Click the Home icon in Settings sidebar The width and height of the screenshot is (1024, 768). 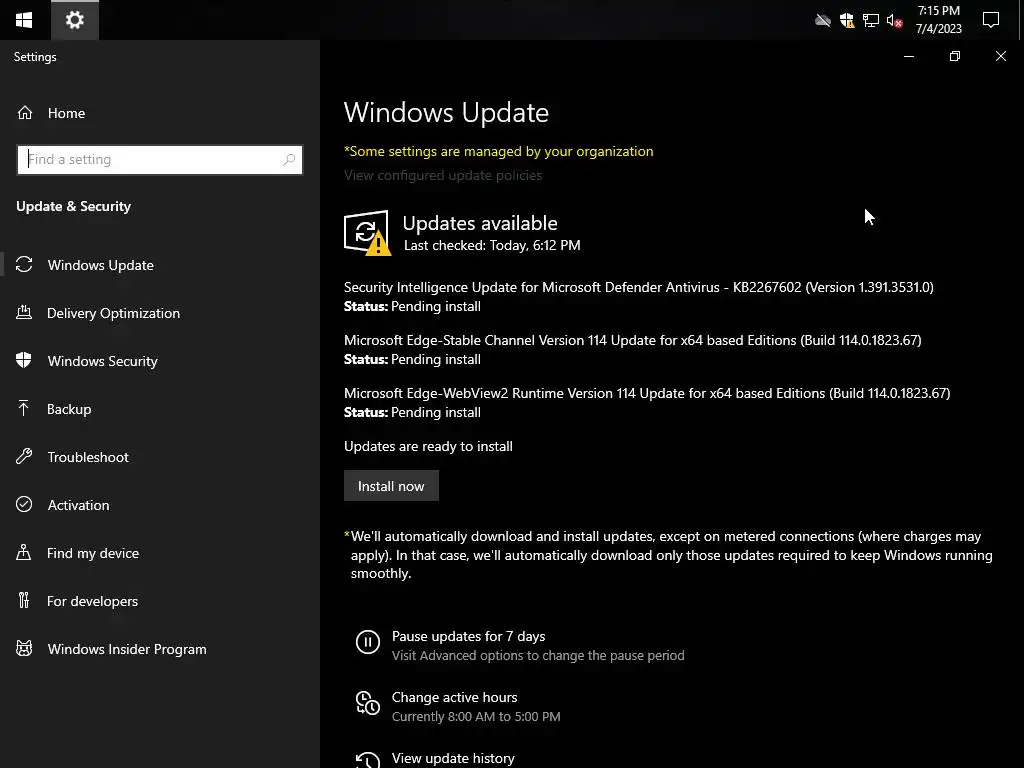25,113
